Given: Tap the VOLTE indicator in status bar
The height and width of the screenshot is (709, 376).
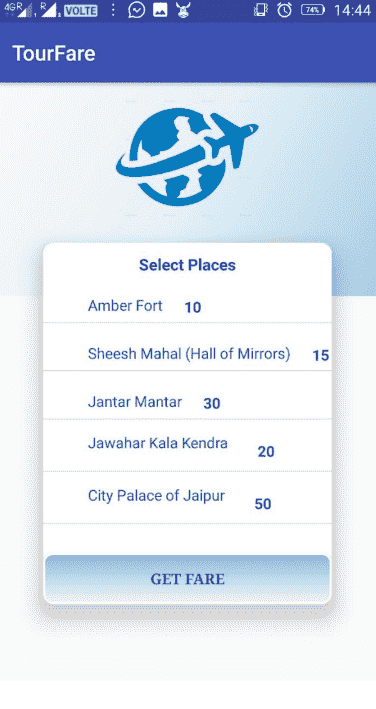Looking at the screenshot, I should (80, 10).
